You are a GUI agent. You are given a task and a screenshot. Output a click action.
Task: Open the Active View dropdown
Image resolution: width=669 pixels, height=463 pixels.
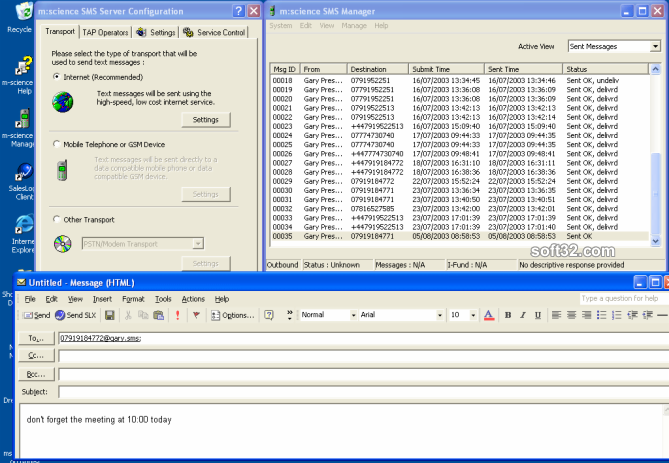click(655, 46)
